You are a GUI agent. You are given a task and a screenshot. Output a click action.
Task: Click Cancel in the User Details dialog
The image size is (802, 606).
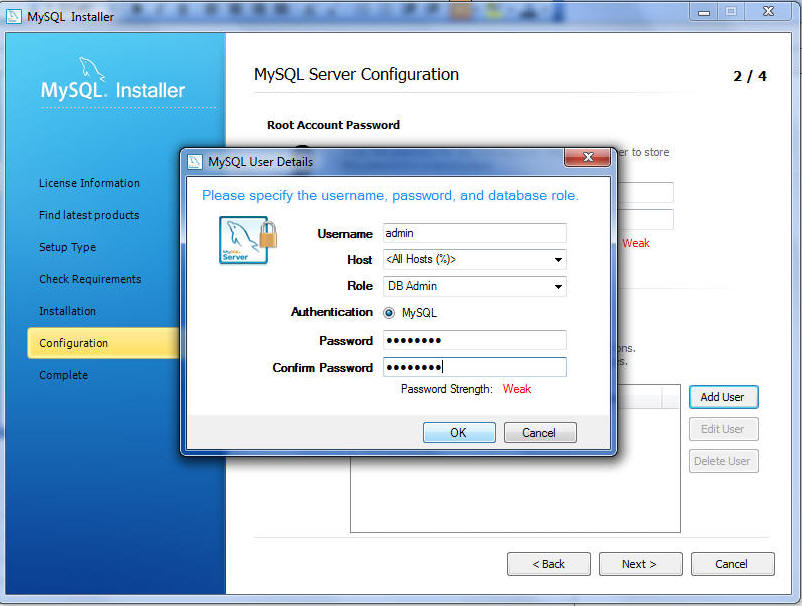click(540, 433)
